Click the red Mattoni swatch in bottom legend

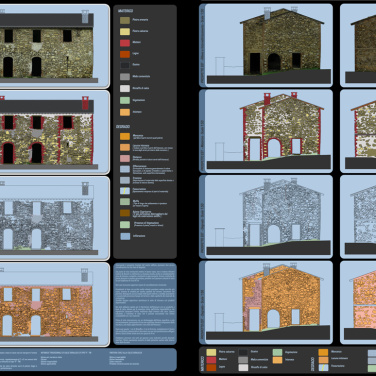click(x=211, y=360)
